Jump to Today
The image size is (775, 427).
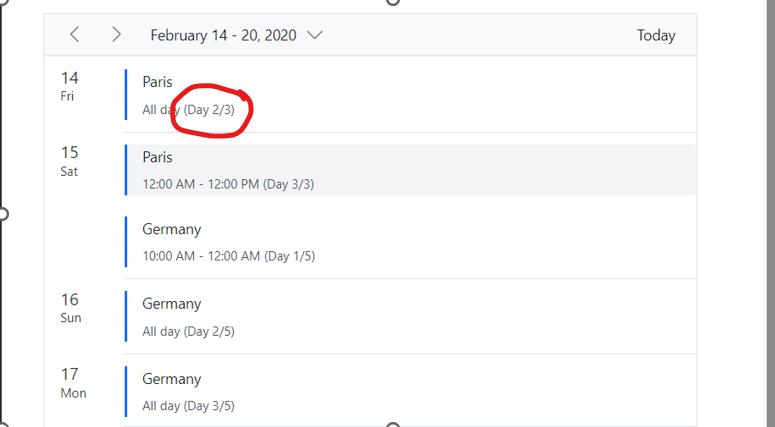tap(656, 35)
